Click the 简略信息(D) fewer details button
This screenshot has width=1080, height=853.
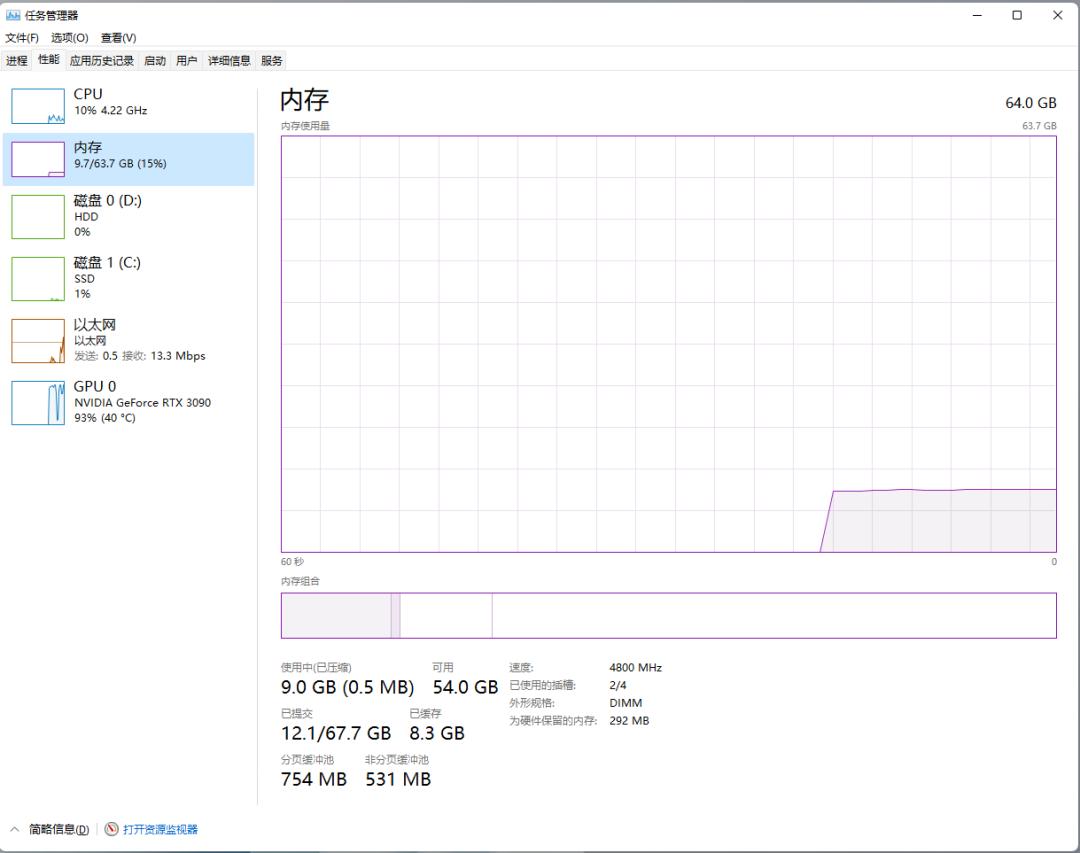[59, 829]
